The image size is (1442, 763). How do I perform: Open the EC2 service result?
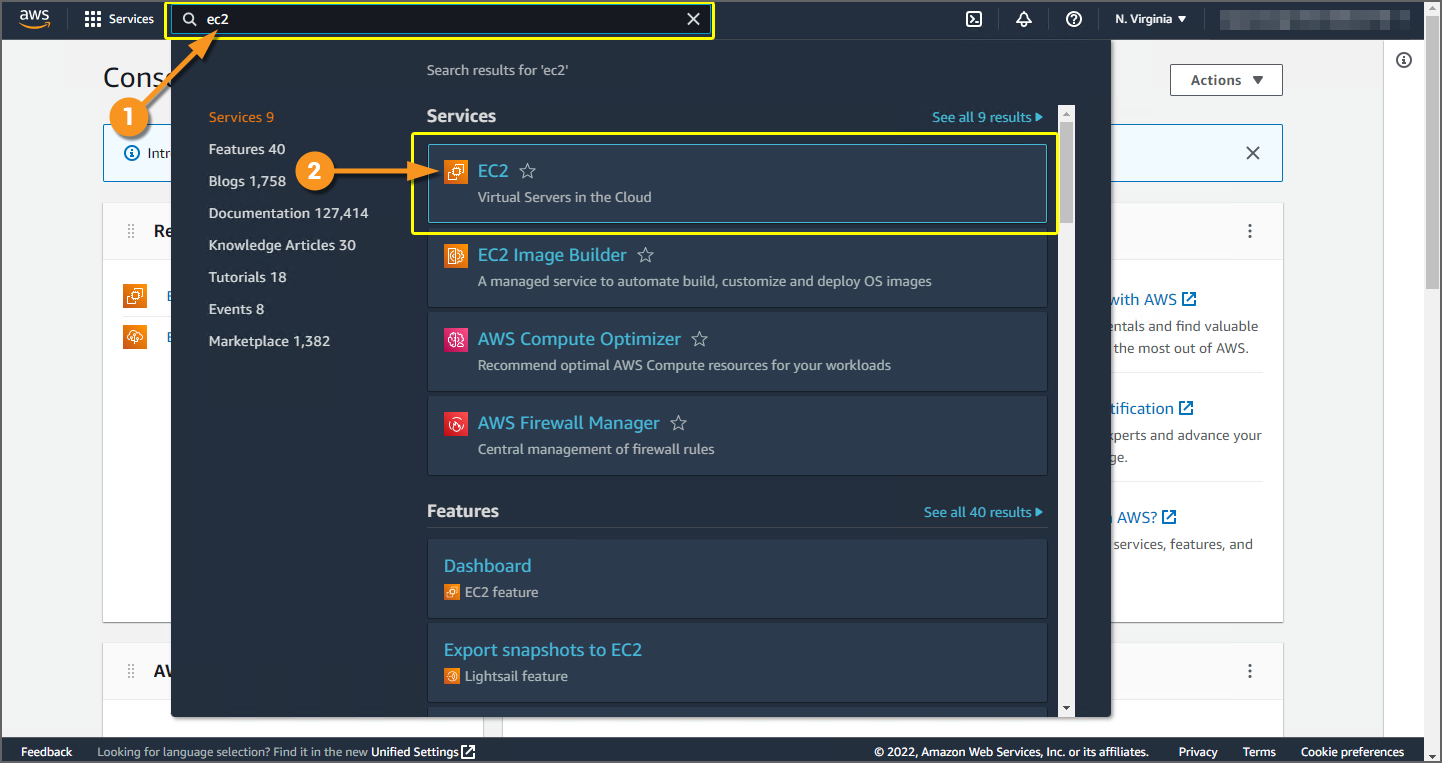point(737,183)
